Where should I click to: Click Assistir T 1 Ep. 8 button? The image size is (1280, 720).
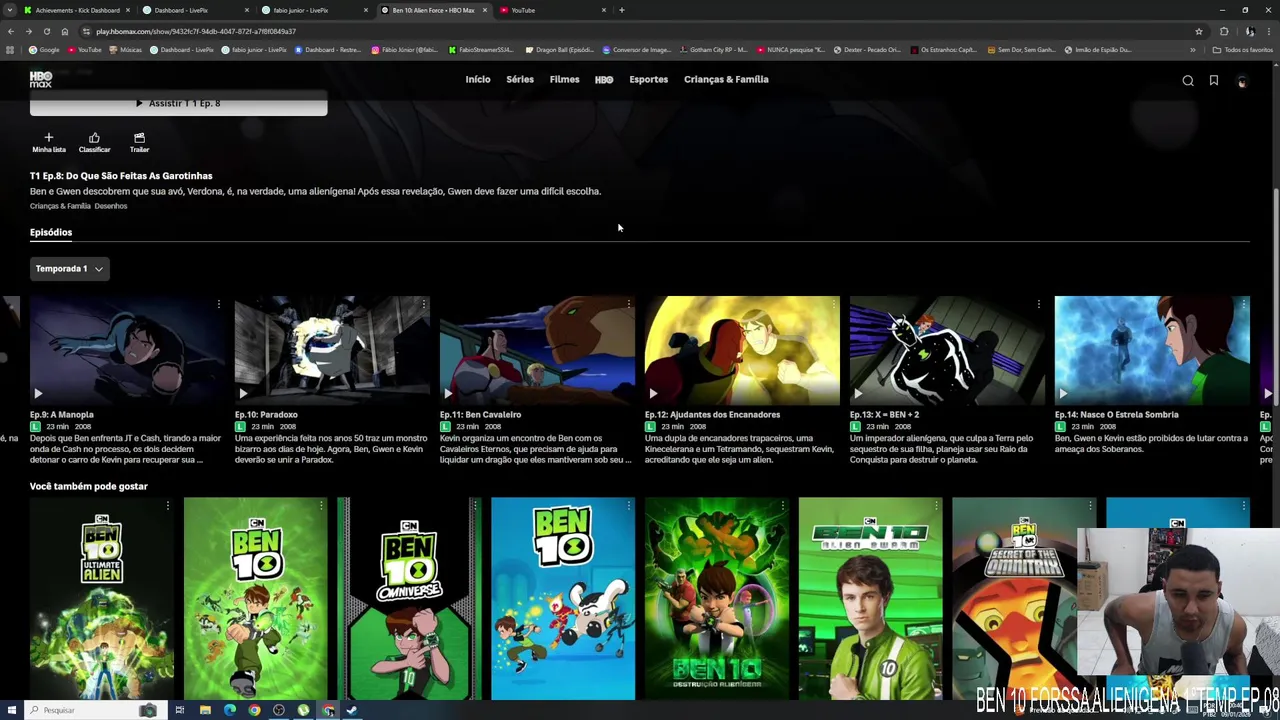click(178, 103)
